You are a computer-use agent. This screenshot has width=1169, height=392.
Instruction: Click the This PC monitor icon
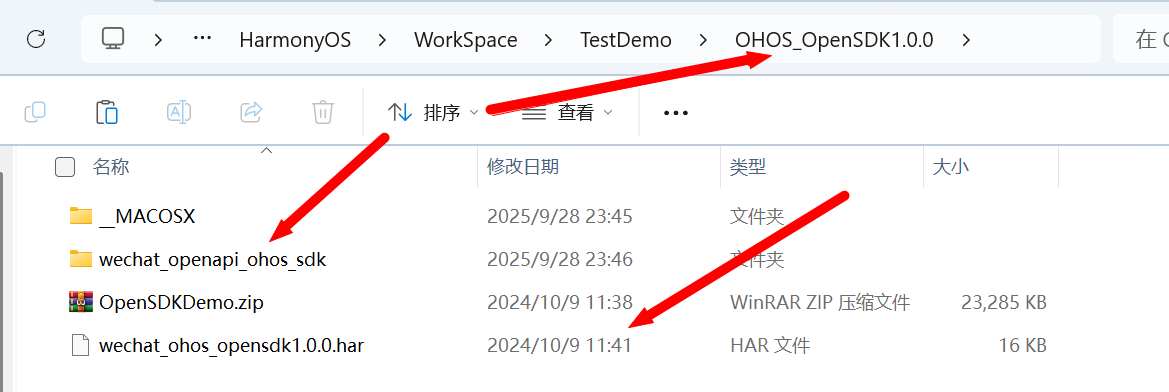(x=113, y=39)
